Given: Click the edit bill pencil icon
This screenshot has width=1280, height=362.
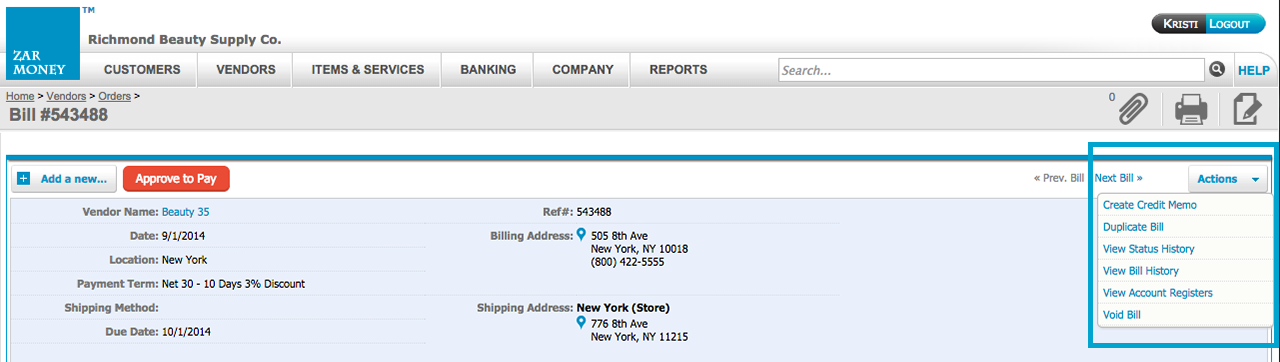Looking at the screenshot, I should pyautogui.click(x=1246, y=108).
